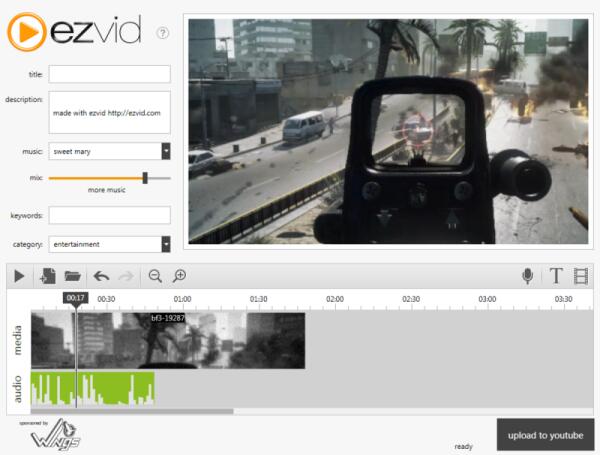Click the microphone record voice icon
600x455 pixels.
pyautogui.click(x=527, y=276)
